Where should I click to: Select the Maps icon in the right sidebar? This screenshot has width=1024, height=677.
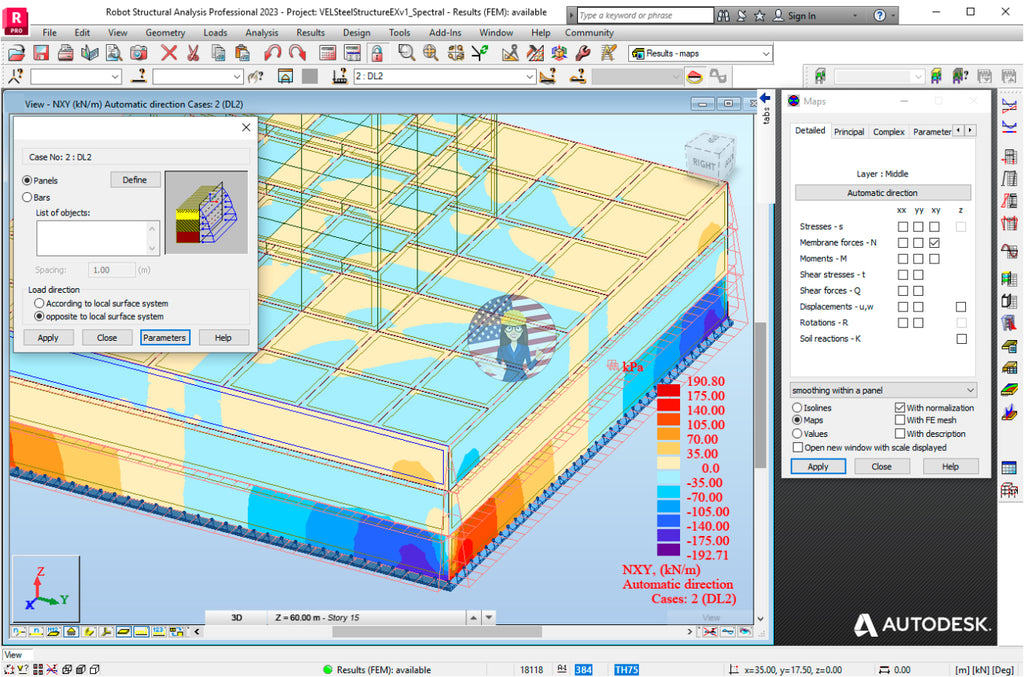(x=1010, y=388)
